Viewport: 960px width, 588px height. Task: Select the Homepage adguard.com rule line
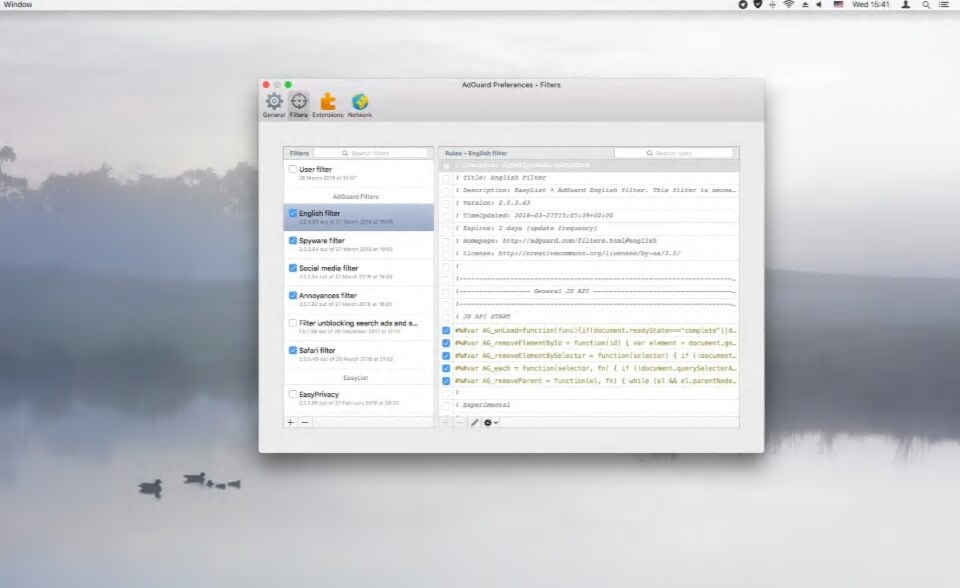coord(589,241)
